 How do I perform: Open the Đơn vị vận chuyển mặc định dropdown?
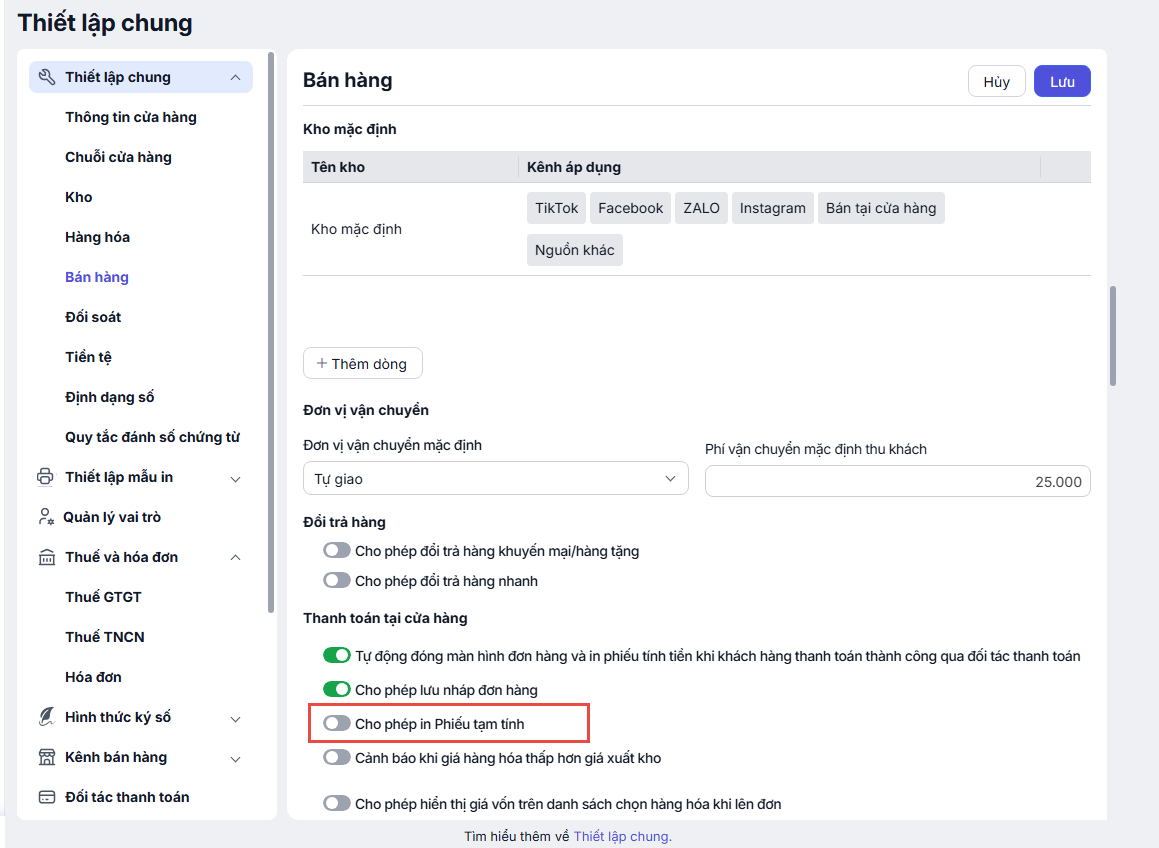tap(495, 479)
